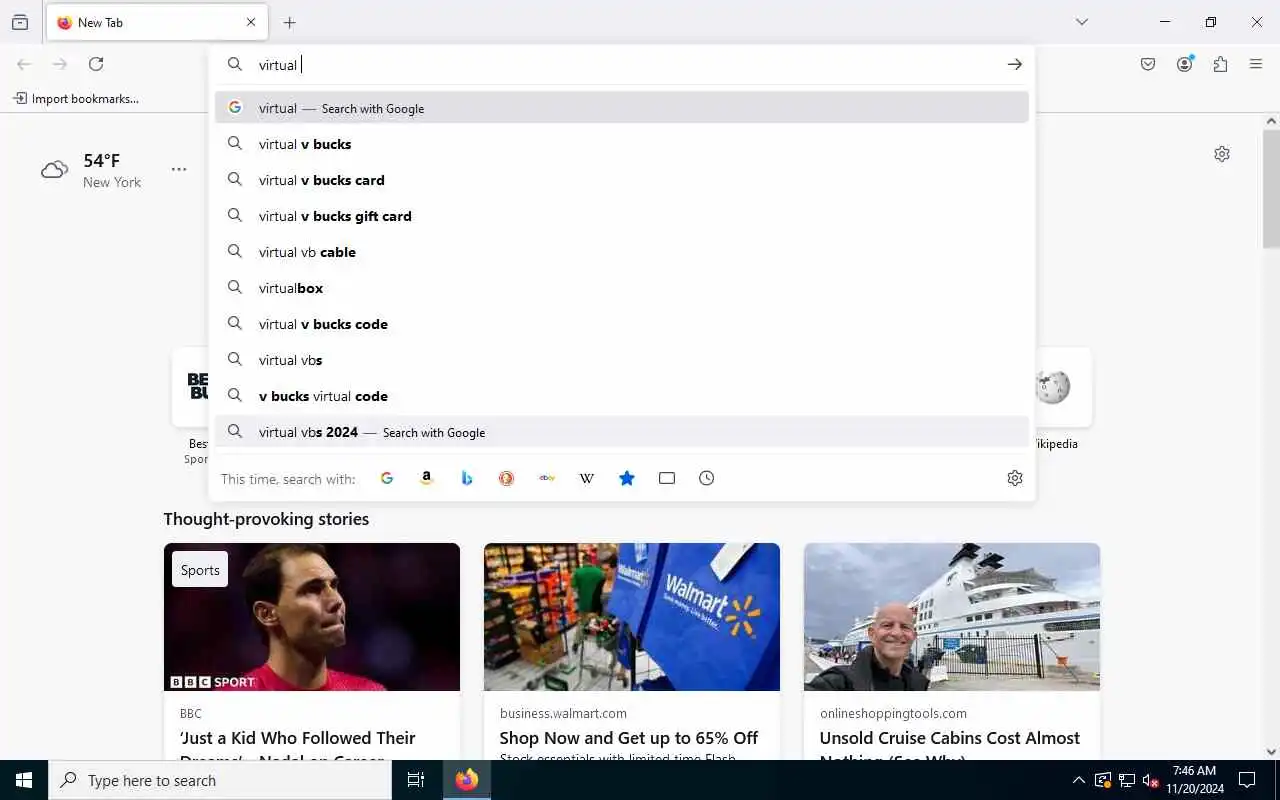Click the go arrow in address bar
This screenshot has width=1280, height=800.
pos(1015,64)
